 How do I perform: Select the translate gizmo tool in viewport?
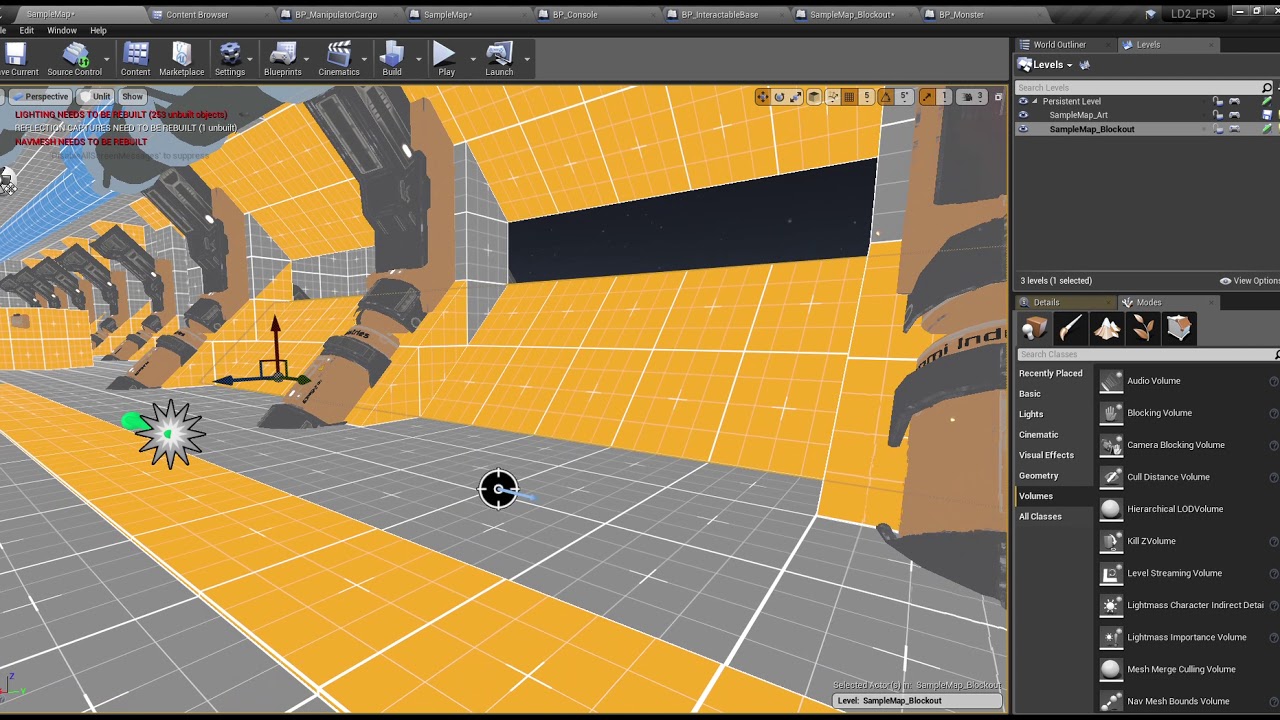tap(763, 97)
